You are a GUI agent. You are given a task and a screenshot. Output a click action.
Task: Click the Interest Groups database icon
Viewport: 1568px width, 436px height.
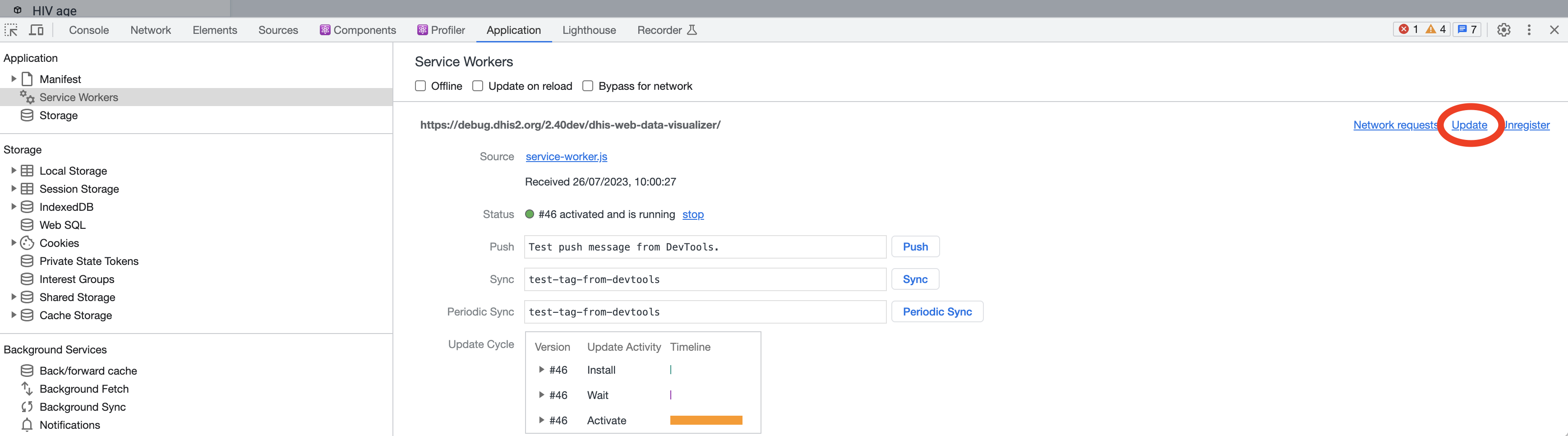pos(27,279)
